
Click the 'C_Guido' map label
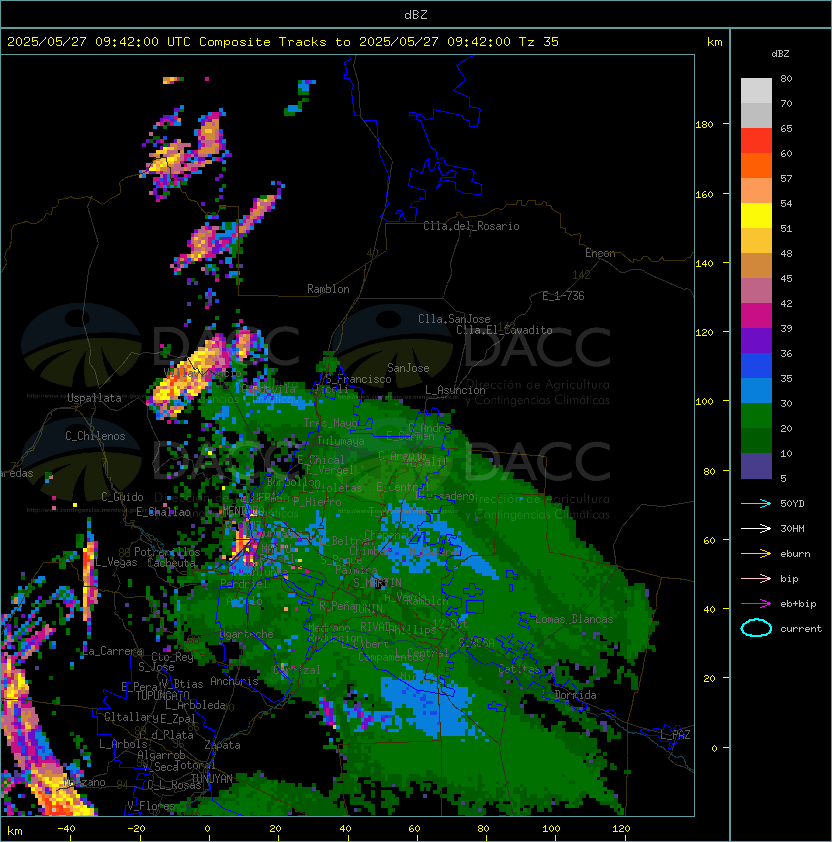(x=122, y=497)
